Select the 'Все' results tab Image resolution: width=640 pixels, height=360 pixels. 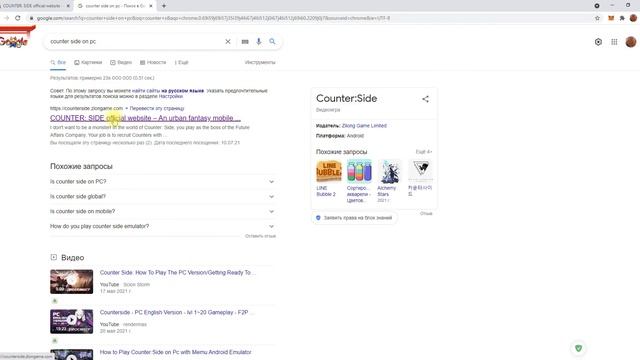[58, 62]
